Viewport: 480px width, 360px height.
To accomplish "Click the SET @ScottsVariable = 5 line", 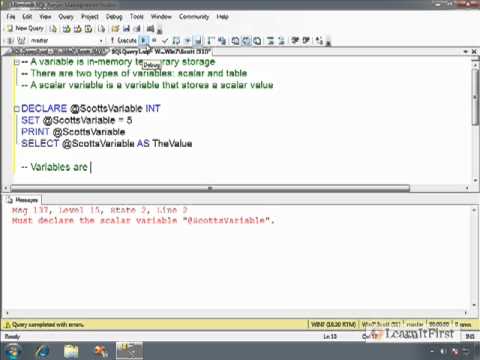I will click(76, 120).
